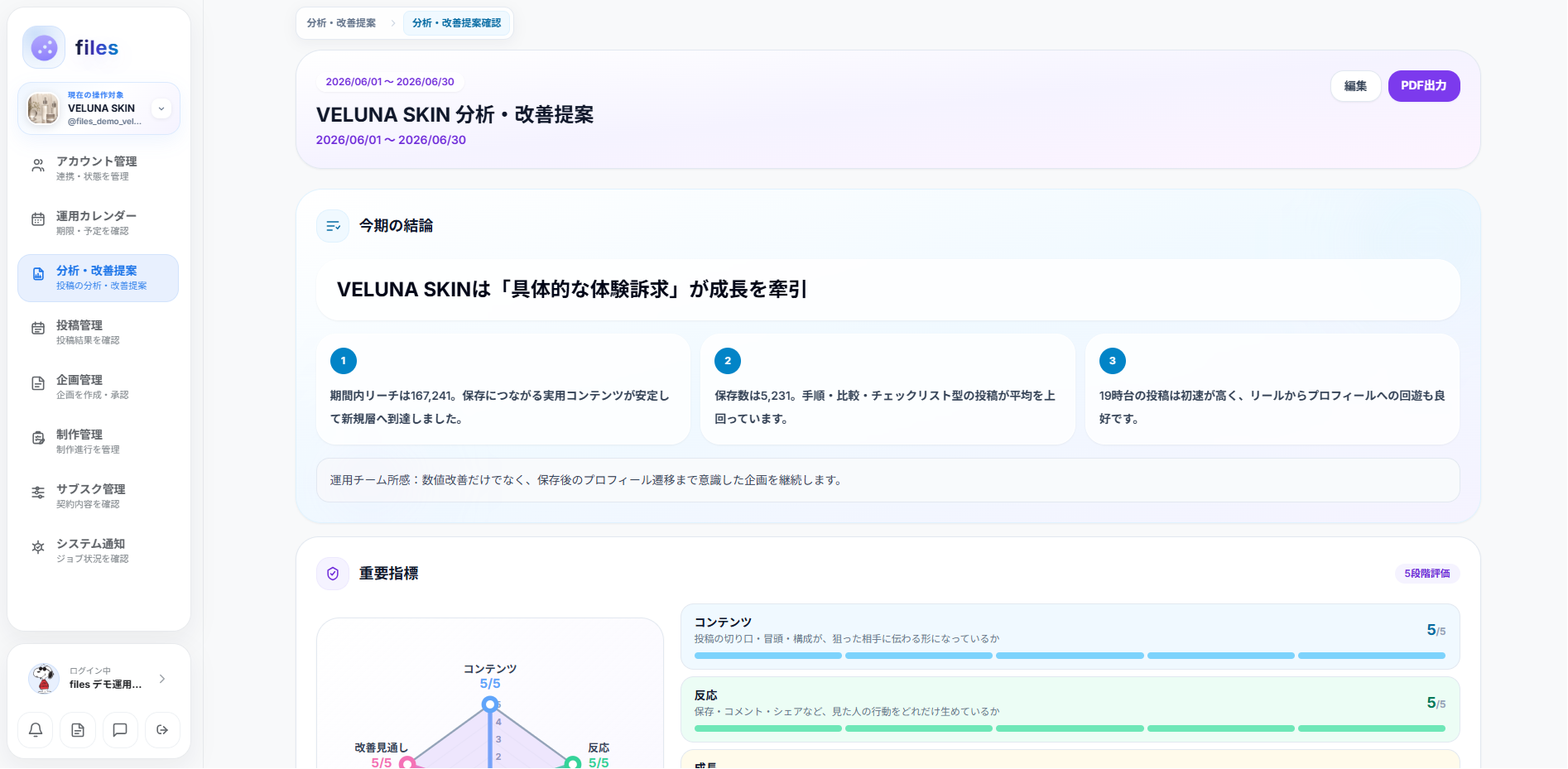Click the コンテンツ score progress bar
The image size is (1568, 769).
(x=1070, y=656)
